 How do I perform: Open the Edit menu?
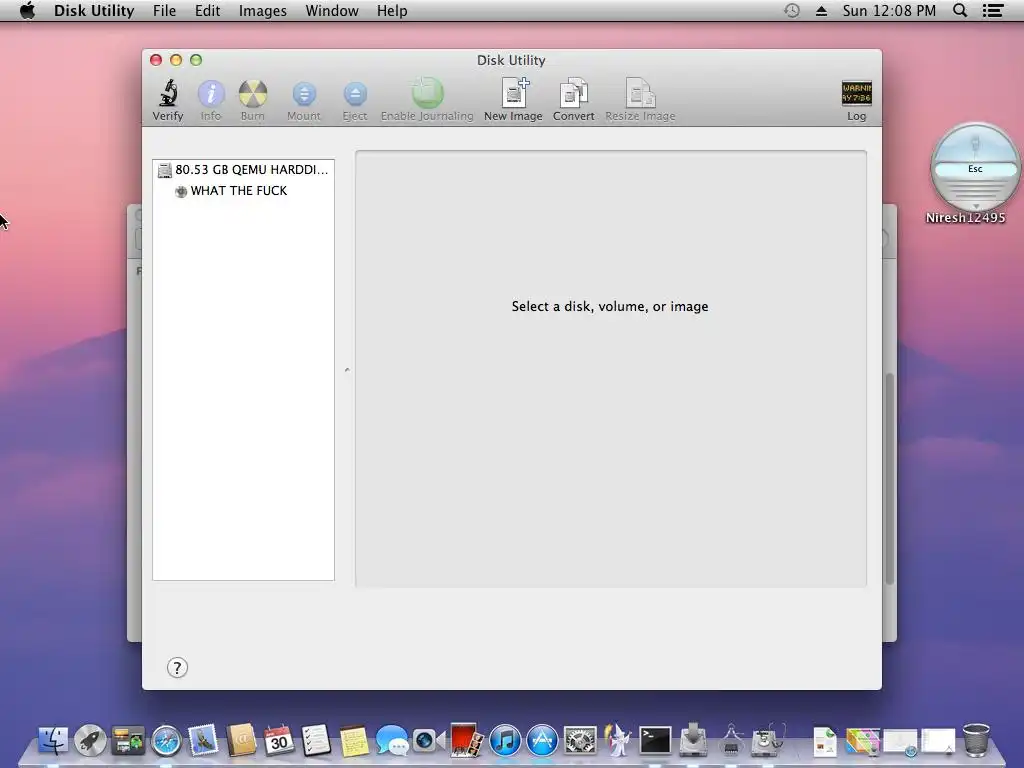click(207, 10)
